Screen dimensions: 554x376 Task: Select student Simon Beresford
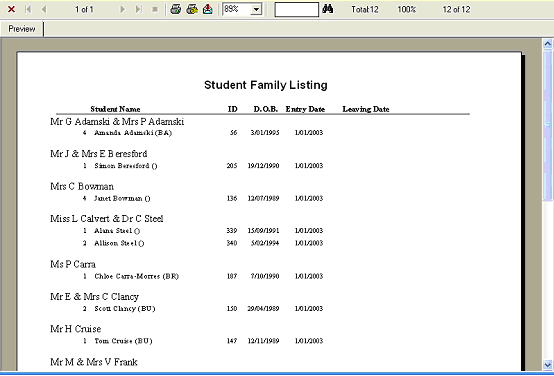pyautogui.click(x=126, y=166)
